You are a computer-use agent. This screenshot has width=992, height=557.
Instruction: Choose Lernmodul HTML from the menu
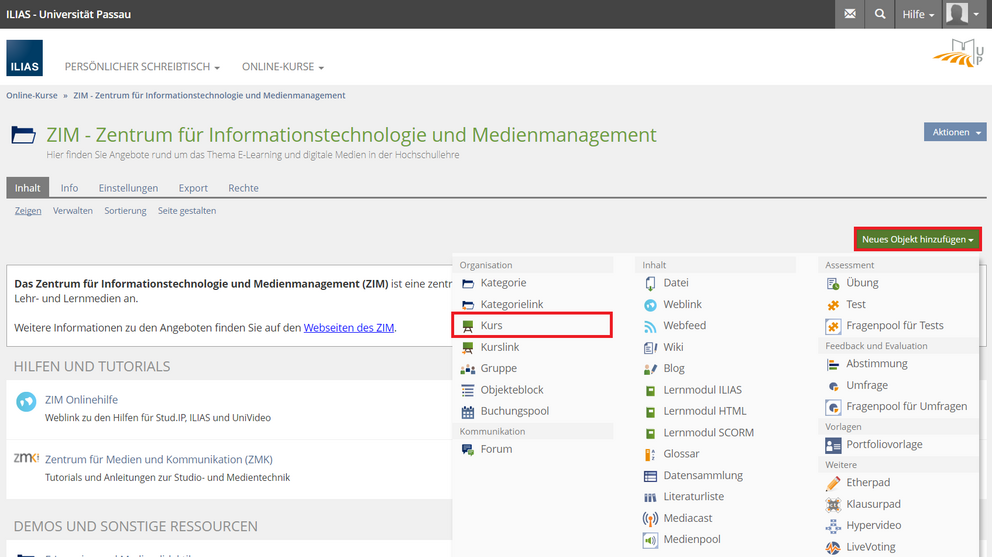coord(705,411)
